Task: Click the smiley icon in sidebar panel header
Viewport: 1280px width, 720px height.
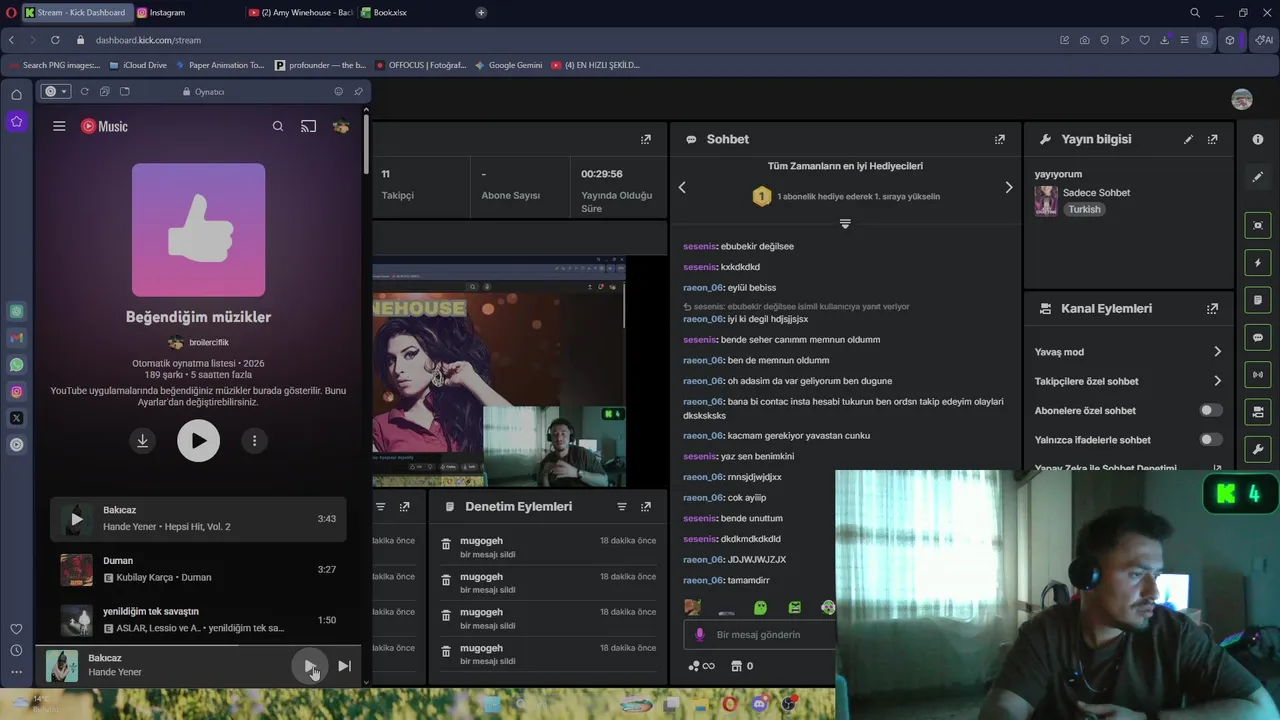Action: tap(339, 91)
